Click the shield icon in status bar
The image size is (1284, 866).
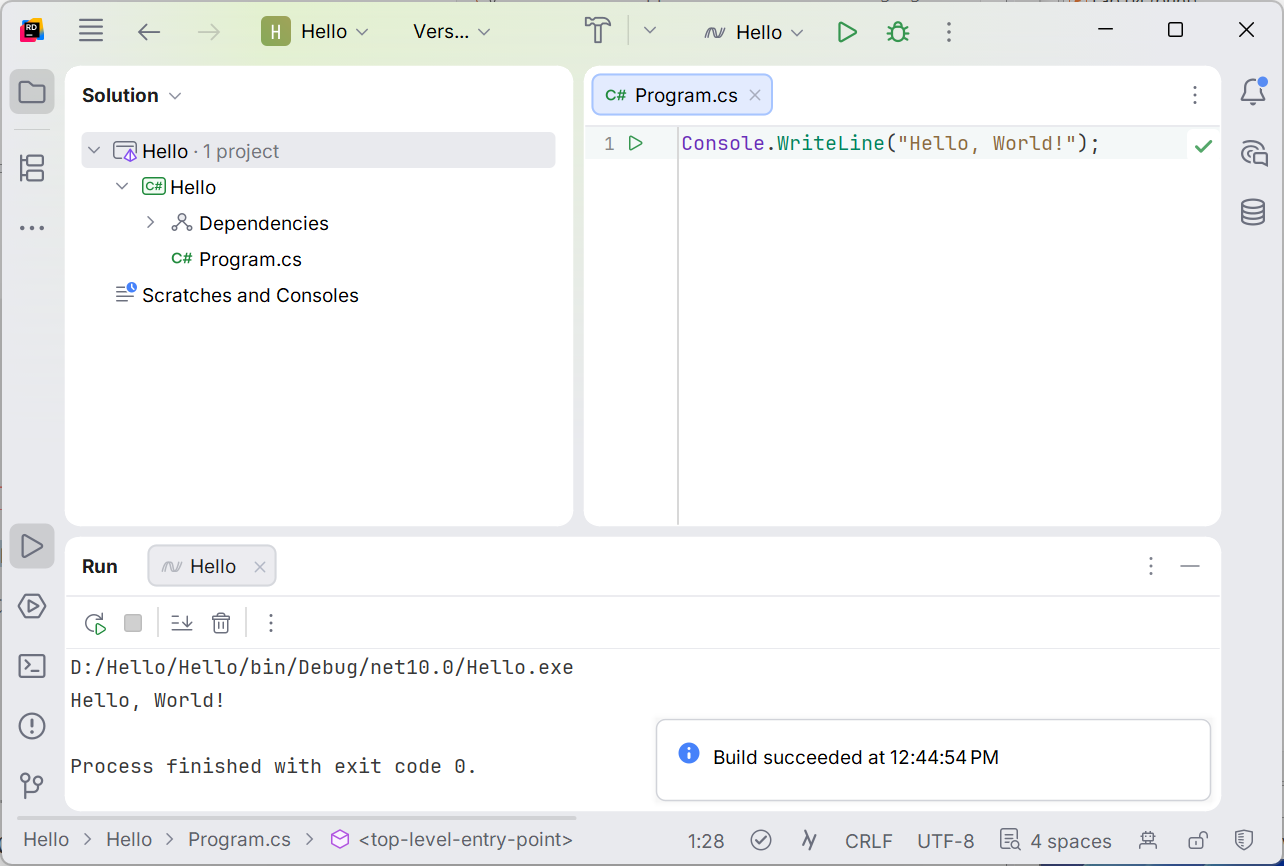(x=1244, y=840)
